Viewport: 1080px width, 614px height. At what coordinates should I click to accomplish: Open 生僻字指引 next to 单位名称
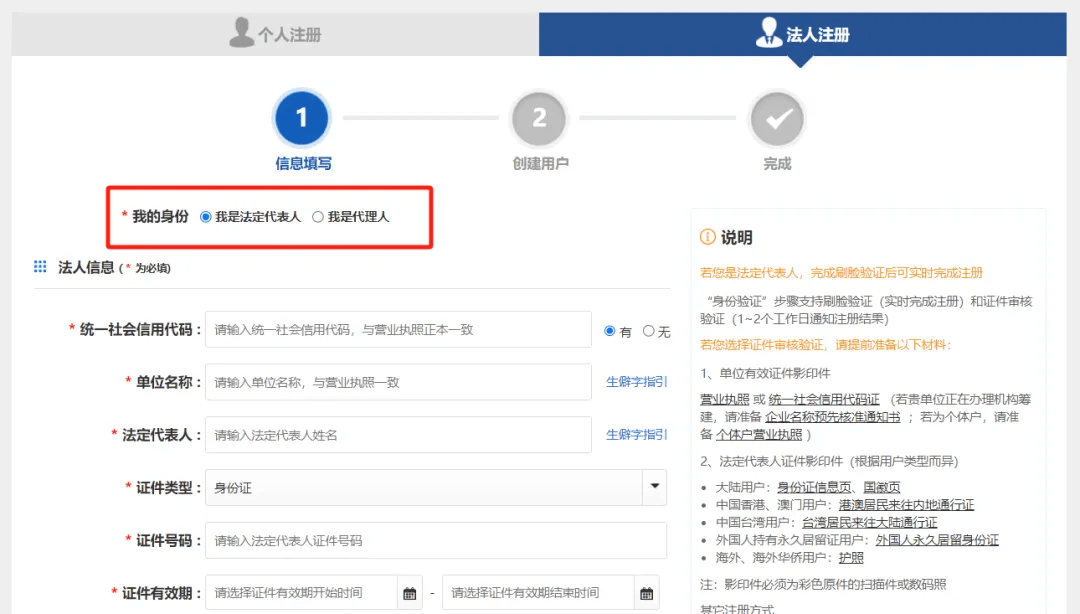click(x=635, y=381)
